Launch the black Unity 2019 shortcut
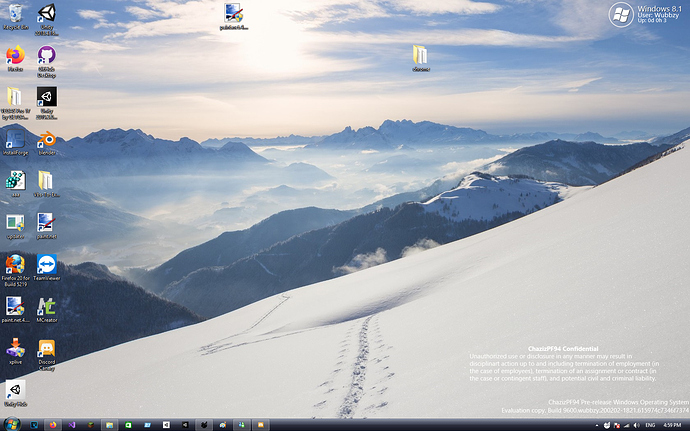This screenshot has width=690, height=431. [47, 103]
